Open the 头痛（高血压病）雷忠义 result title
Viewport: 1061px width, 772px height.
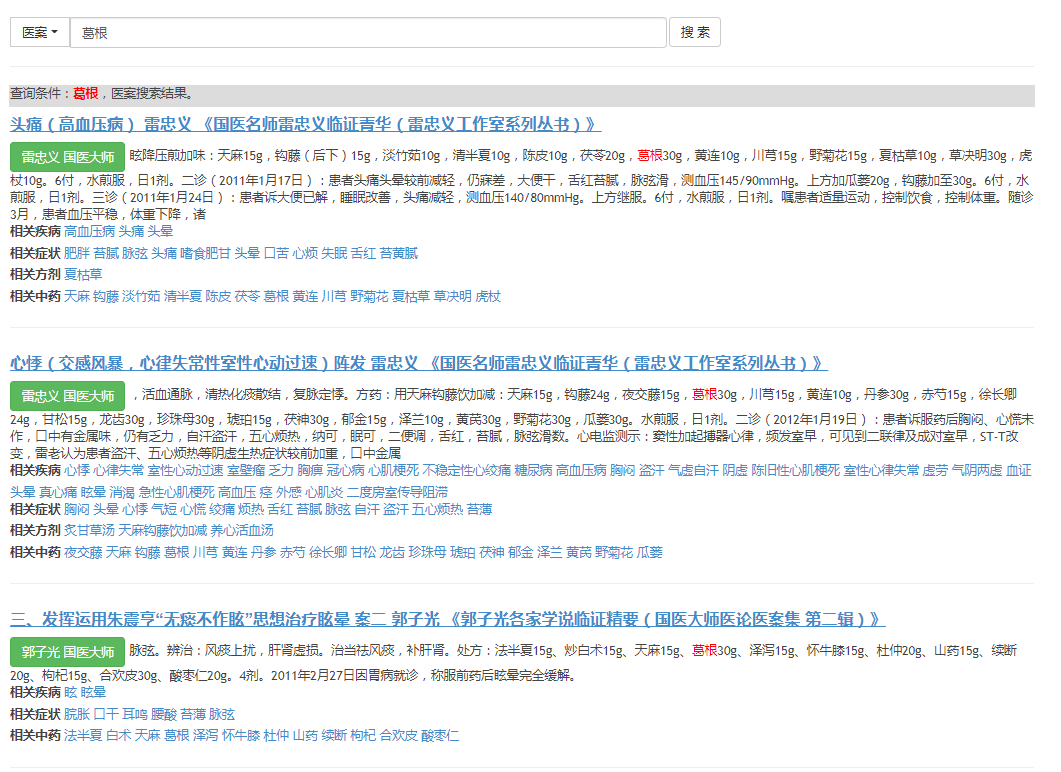(305, 124)
